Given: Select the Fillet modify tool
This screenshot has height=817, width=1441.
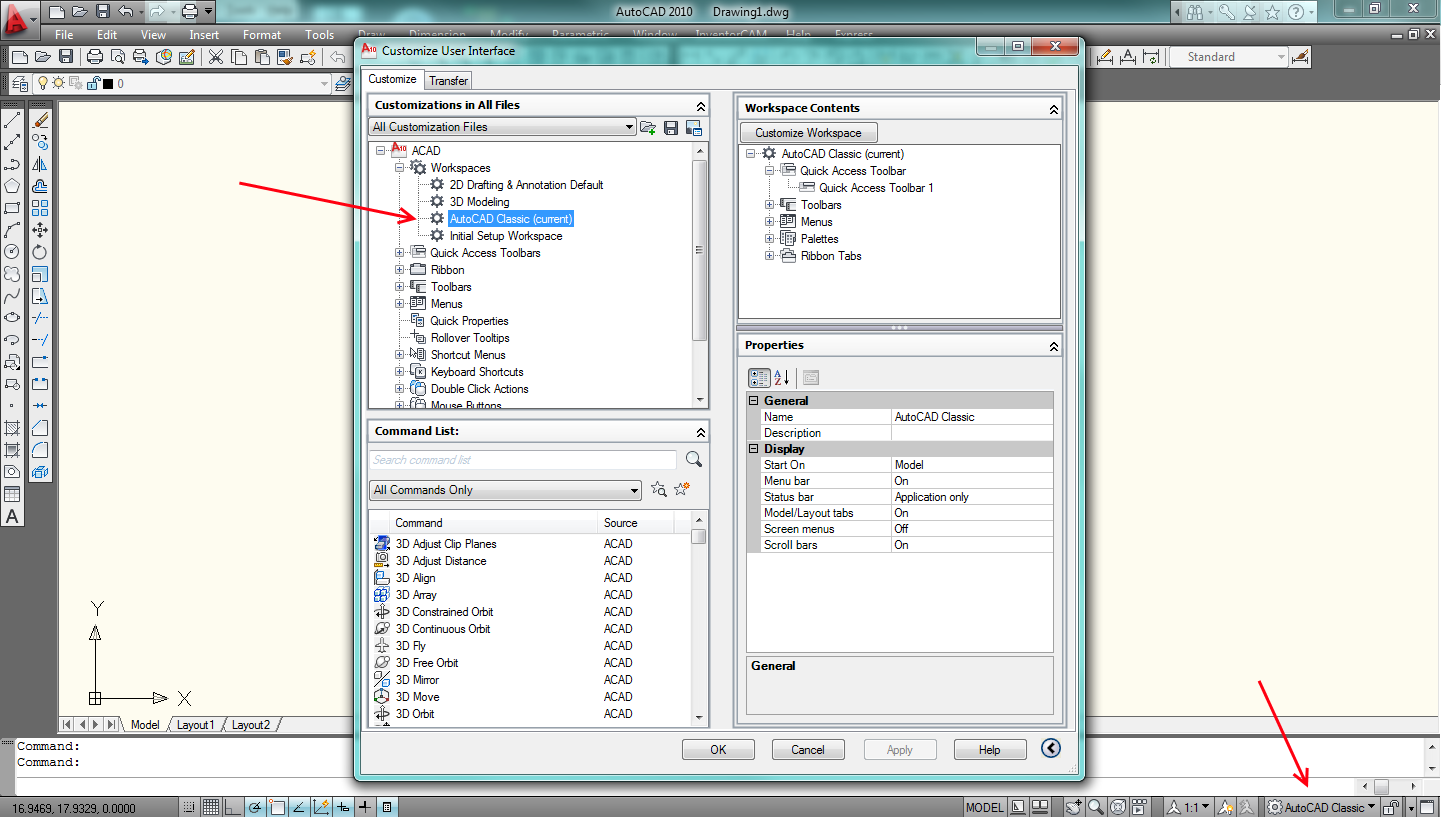Looking at the screenshot, I should [x=40, y=450].
